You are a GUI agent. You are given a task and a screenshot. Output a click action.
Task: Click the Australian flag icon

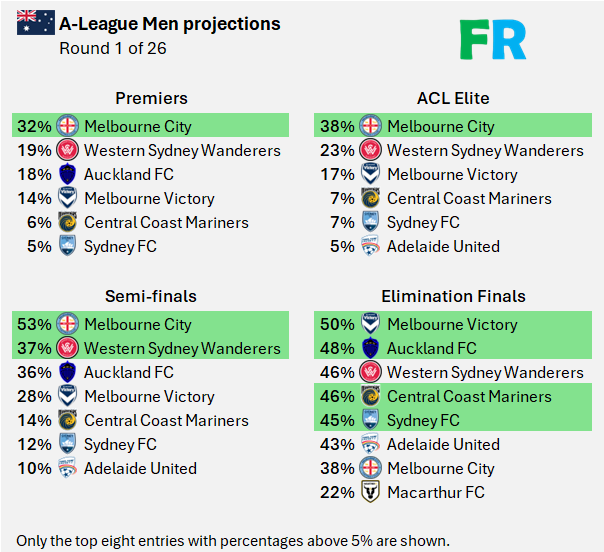36,23
